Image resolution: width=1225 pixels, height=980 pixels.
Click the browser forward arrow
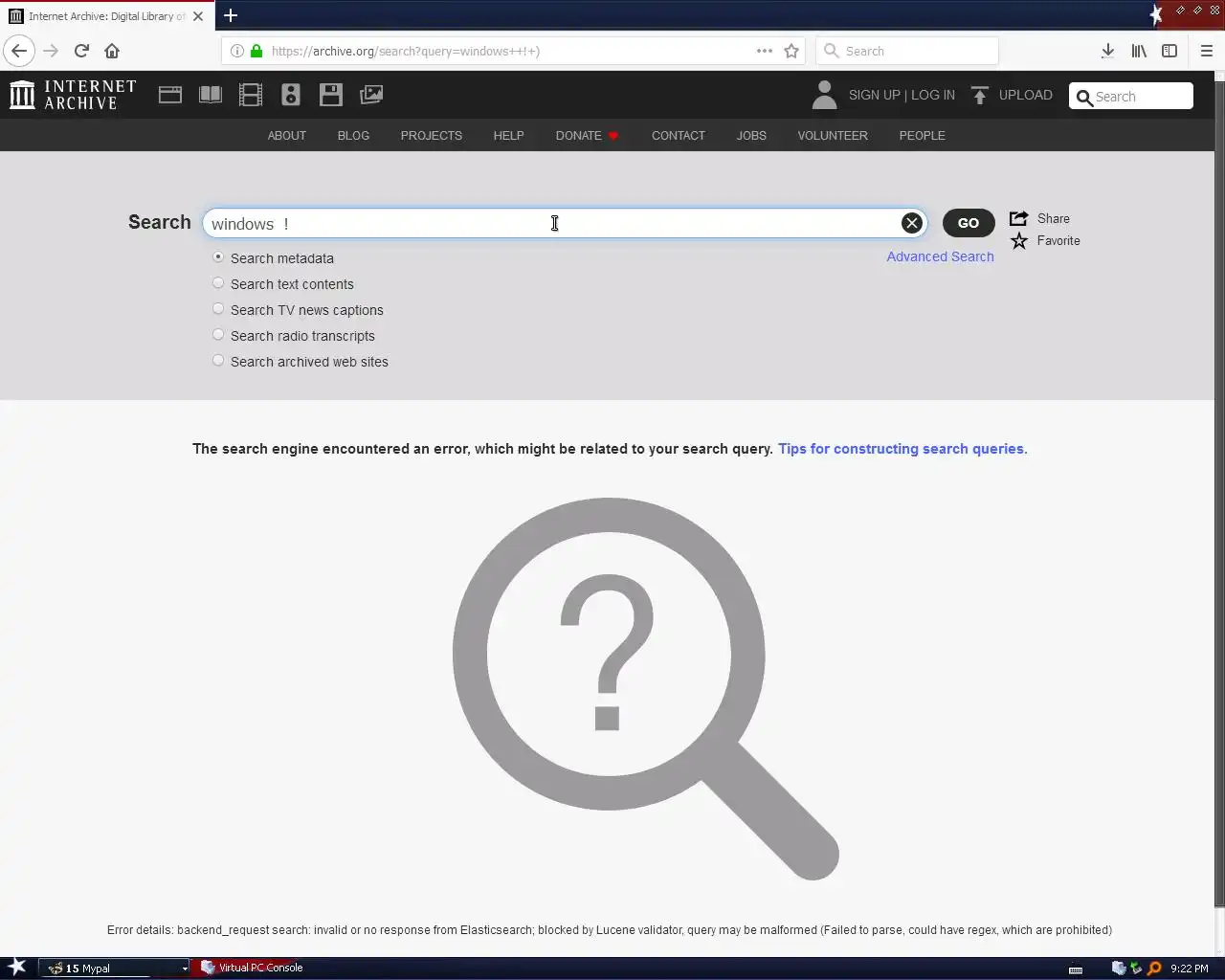pyautogui.click(x=51, y=51)
